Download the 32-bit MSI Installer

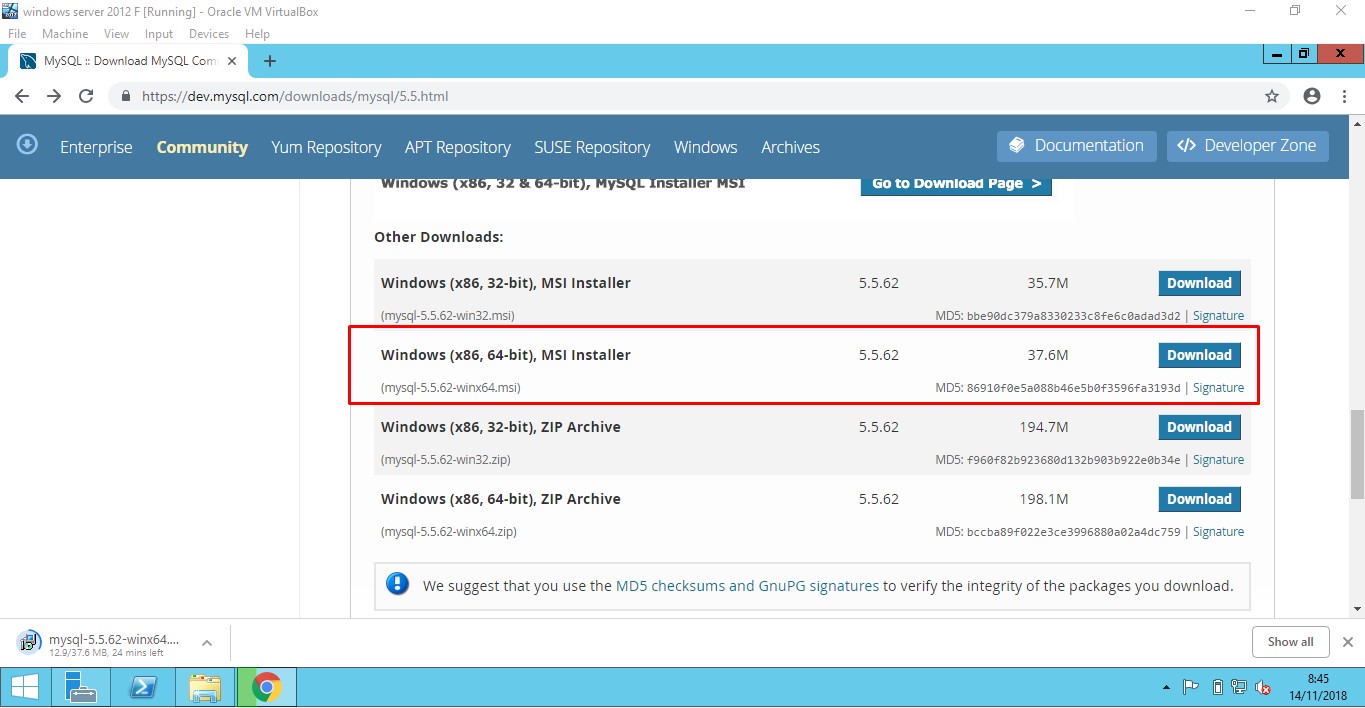pos(1199,283)
